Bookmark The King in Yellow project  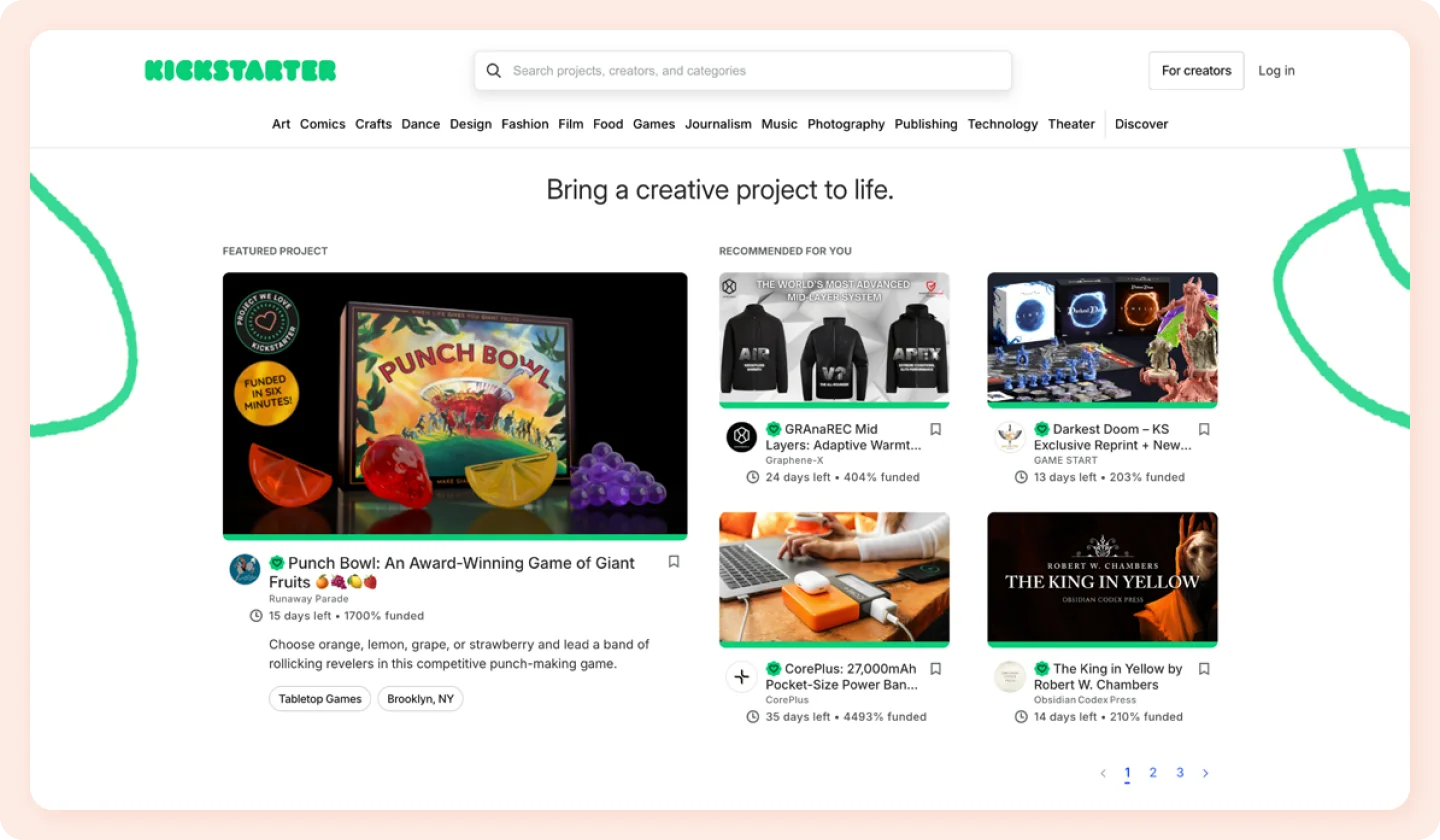point(1203,669)
